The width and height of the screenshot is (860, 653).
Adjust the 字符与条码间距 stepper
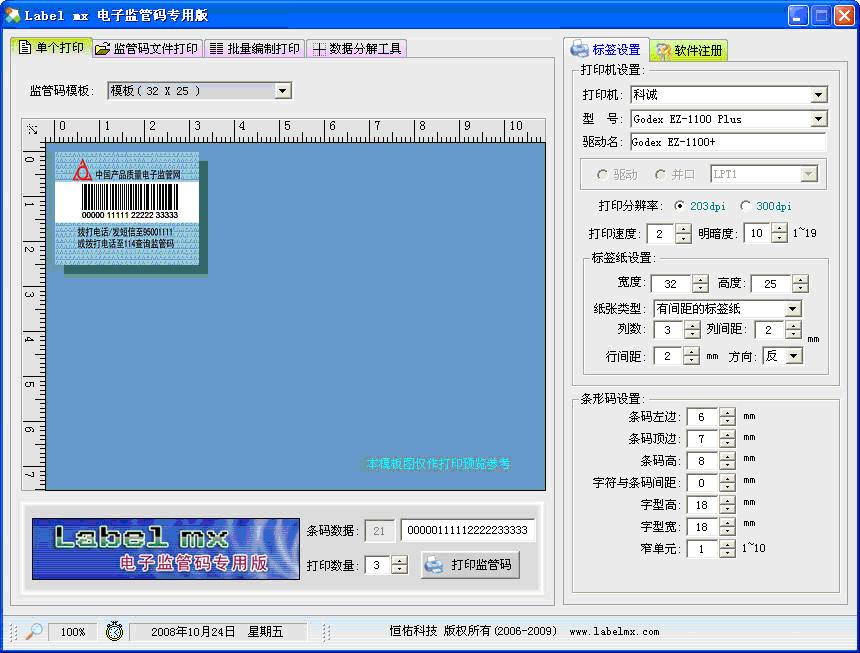click(x=727, y=482)
